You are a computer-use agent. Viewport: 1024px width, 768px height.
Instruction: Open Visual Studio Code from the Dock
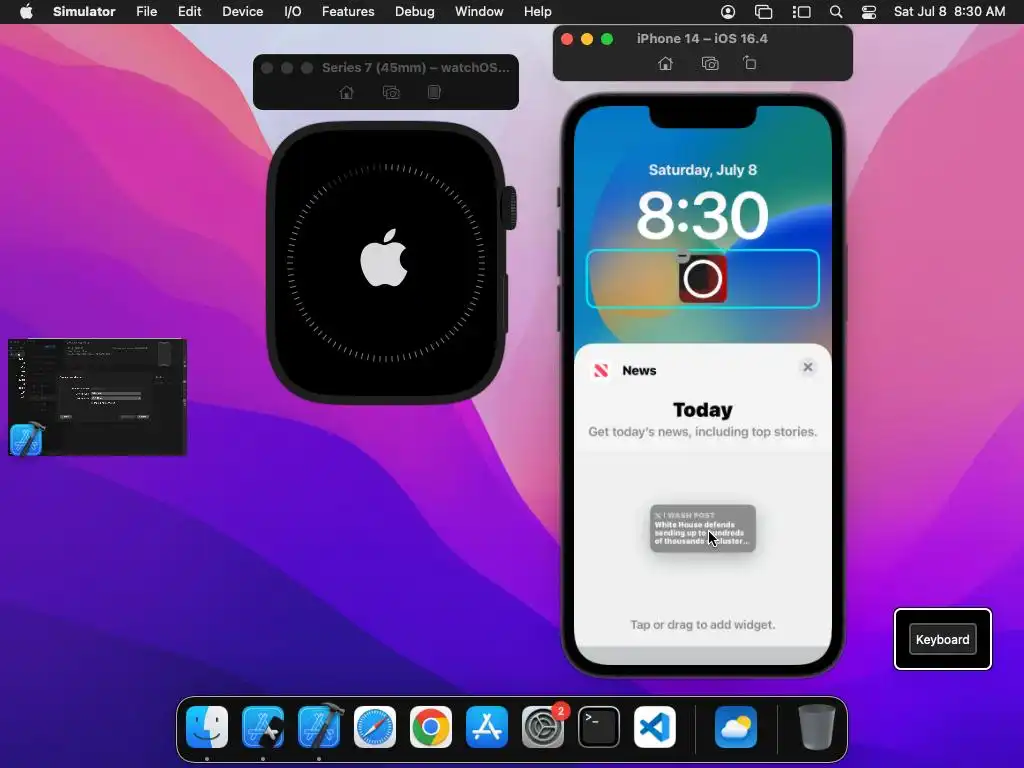[655, 727]
